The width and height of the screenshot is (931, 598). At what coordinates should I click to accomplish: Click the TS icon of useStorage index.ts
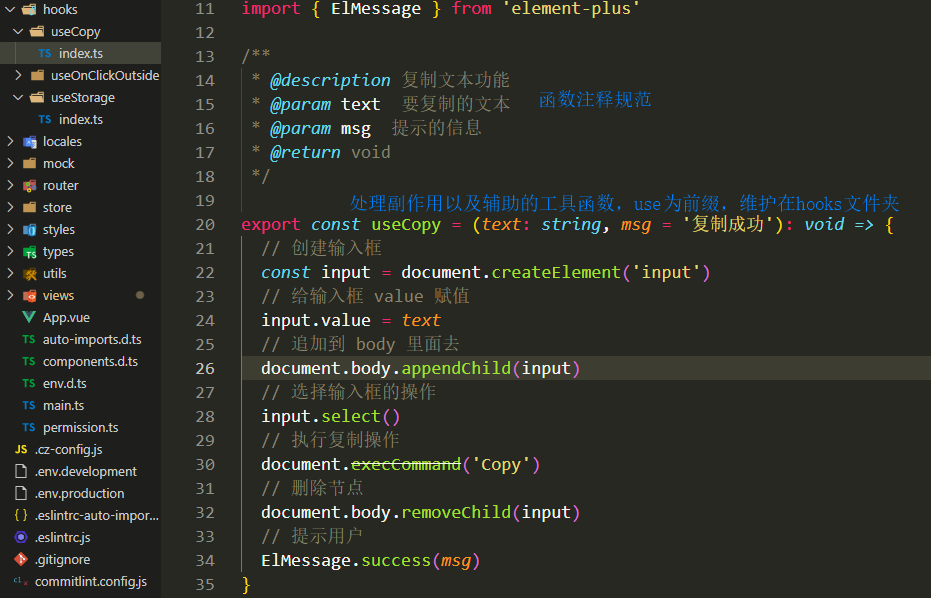[x=45, y=119]
